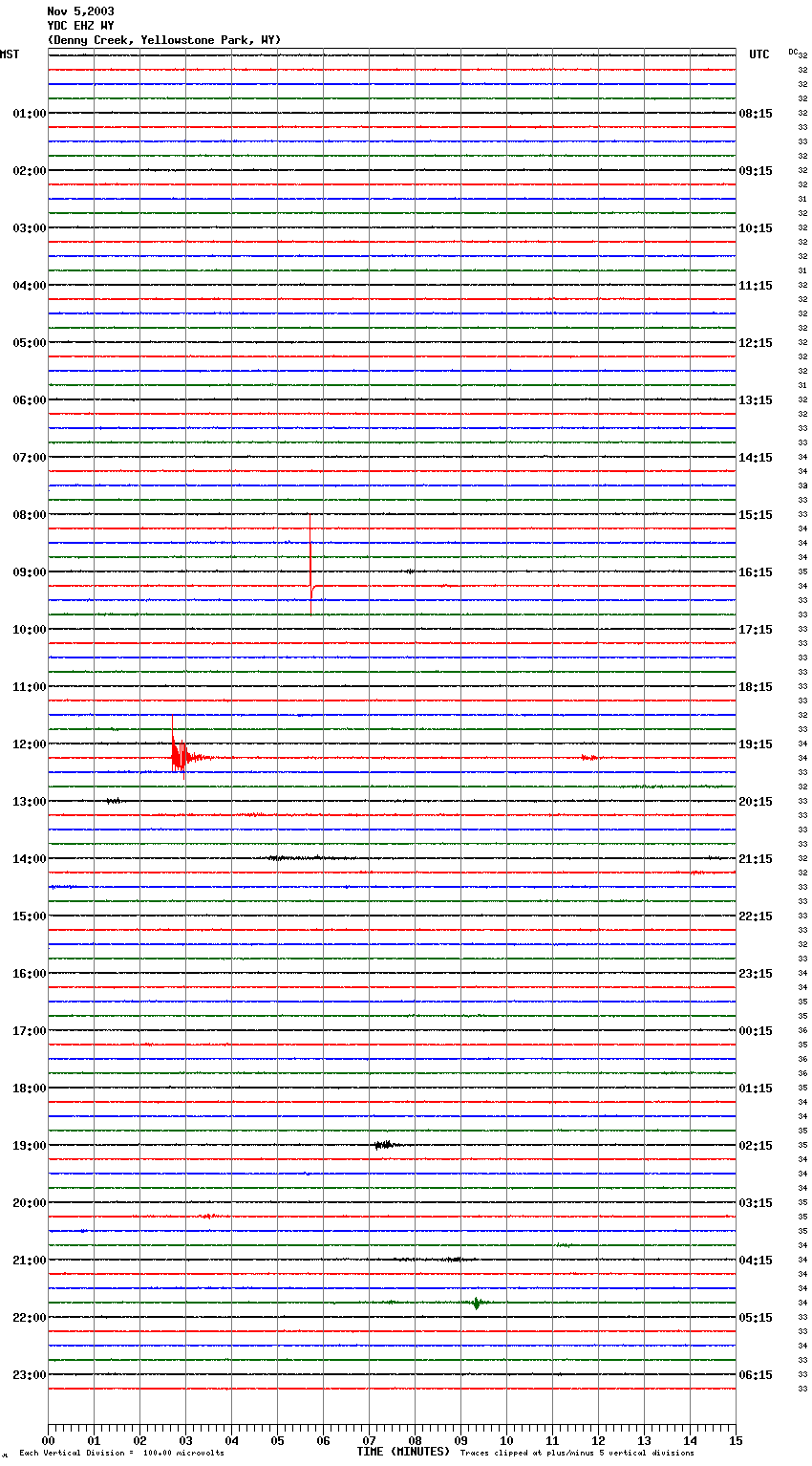Viewport: 812px width, 1466px height.
Task: Click the DC column heading
Action: (x=793, y=52)
